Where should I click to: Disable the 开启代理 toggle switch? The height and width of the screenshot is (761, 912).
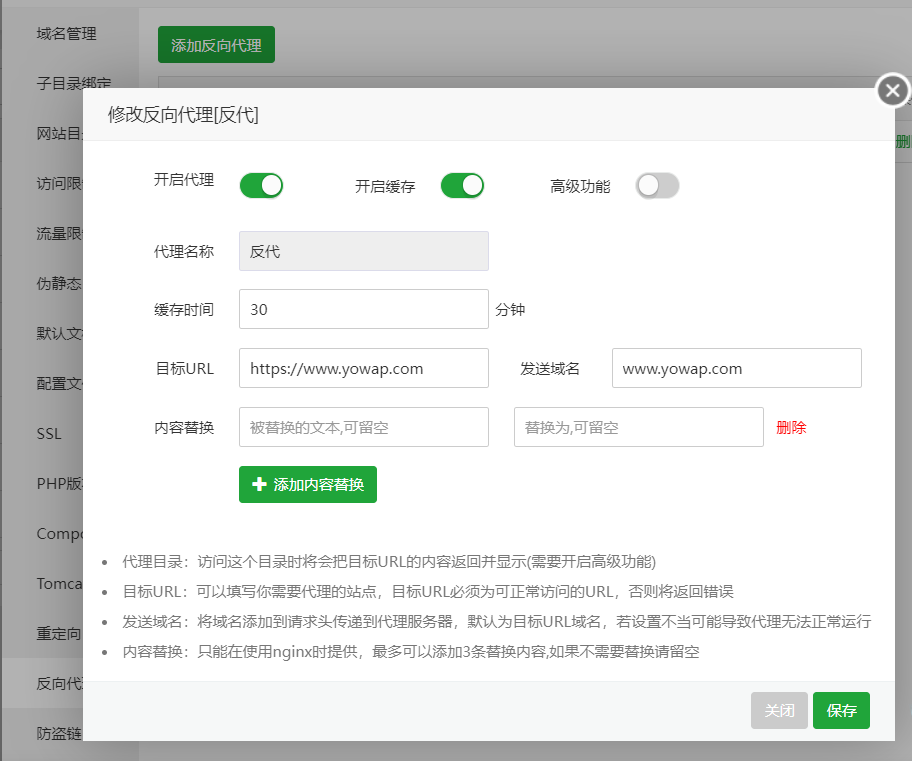pyautogui.click(x=261, y=185)
